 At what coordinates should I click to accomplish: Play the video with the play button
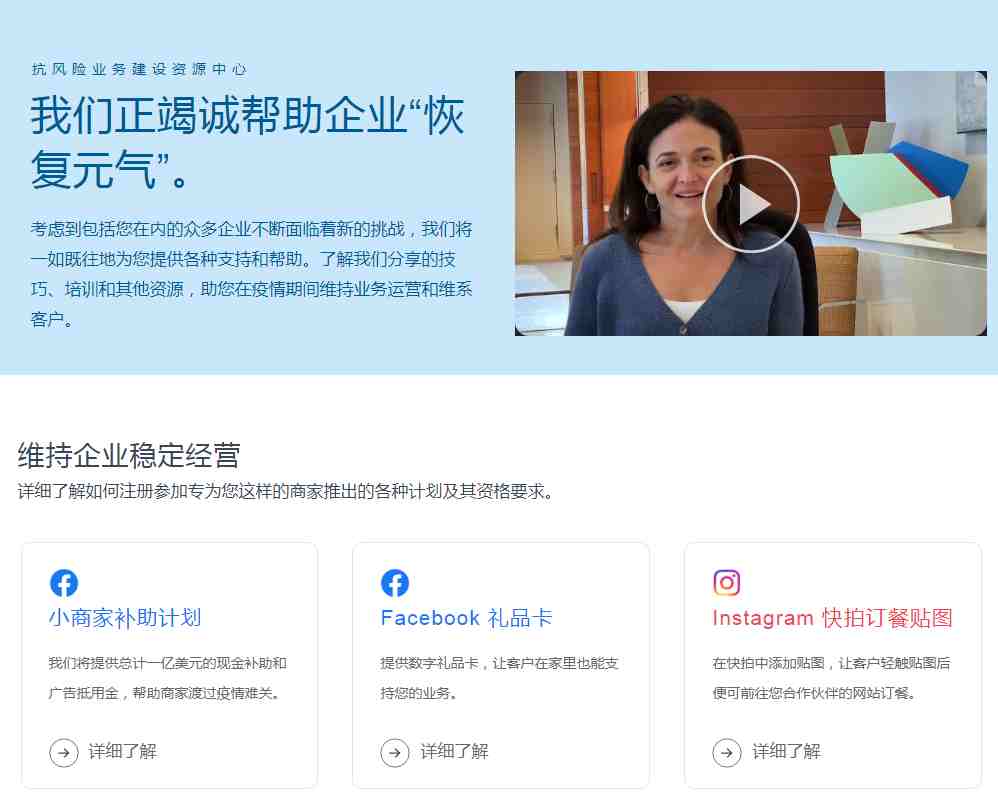[x=750, y=204]
